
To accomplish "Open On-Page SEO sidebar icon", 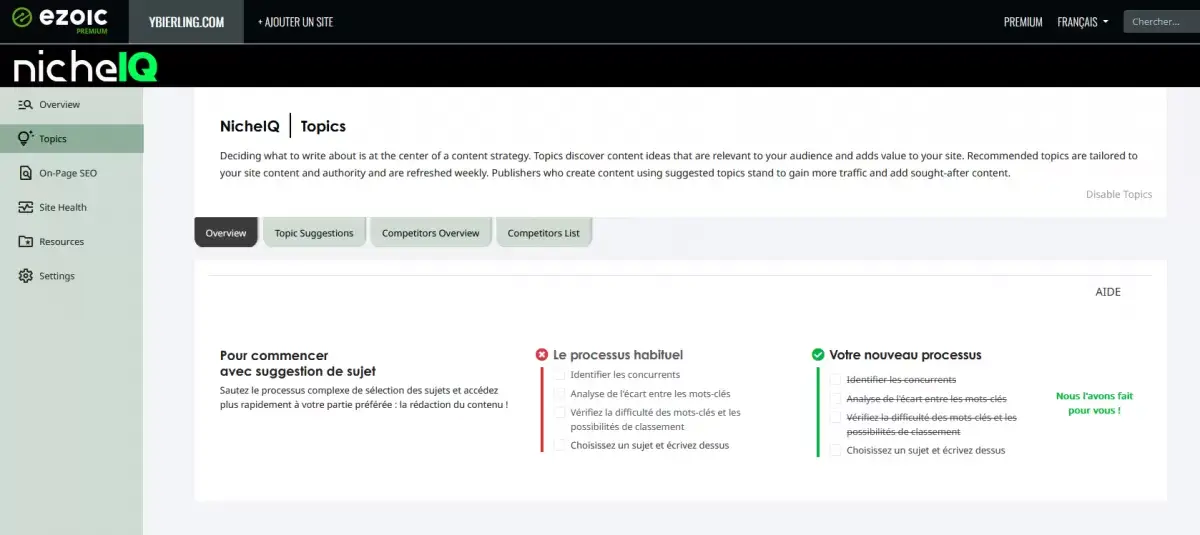I will tap(26, 173).
